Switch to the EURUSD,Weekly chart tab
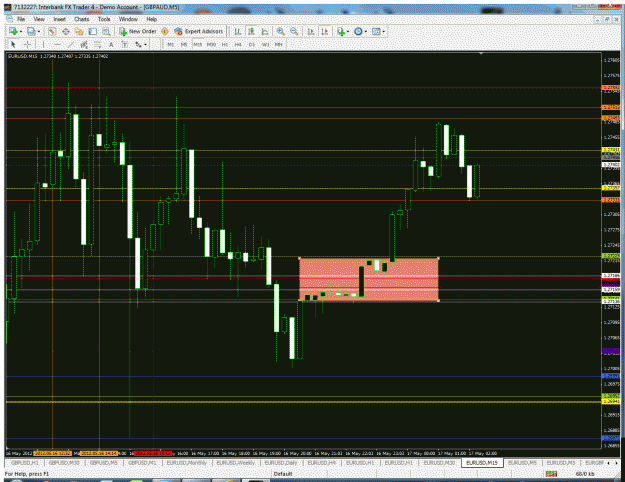The image size is (625, 482). pyautogui.click(x=236, y=463)
